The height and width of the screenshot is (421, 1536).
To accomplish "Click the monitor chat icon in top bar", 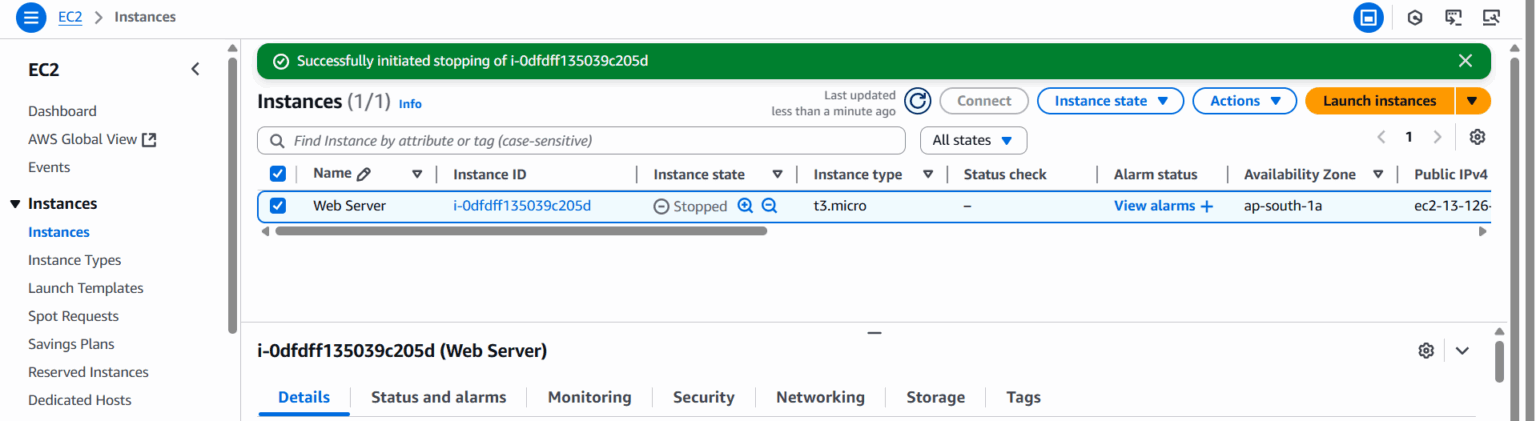I will [x=1454, y=17].
